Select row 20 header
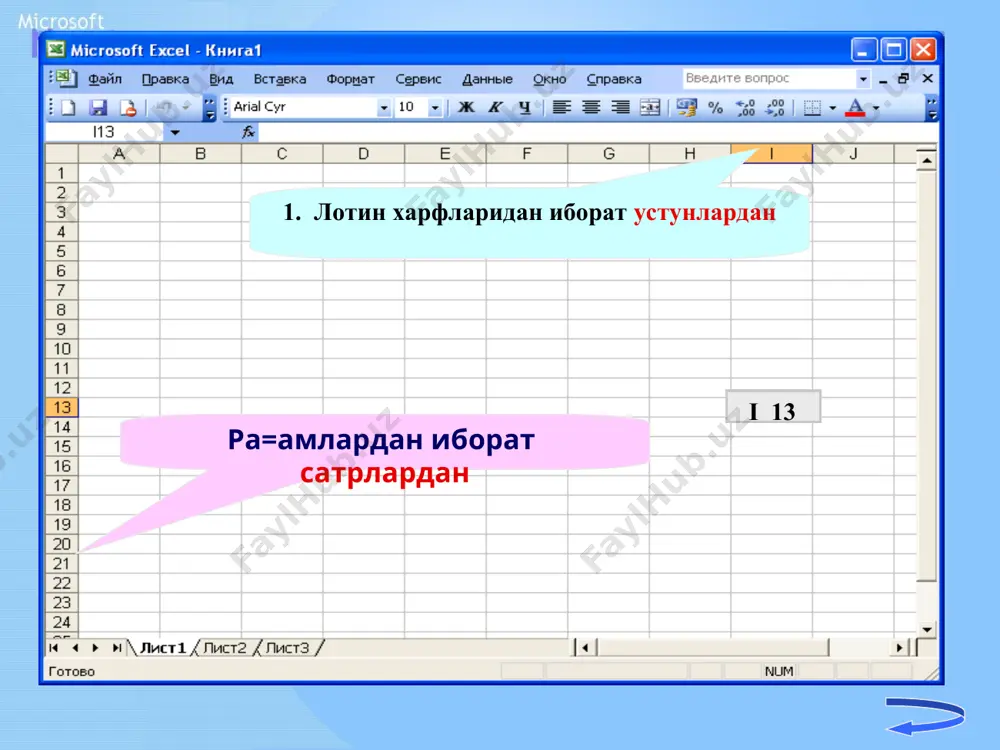This screenshot has height=750, width=1000. [x=62, y=544]
